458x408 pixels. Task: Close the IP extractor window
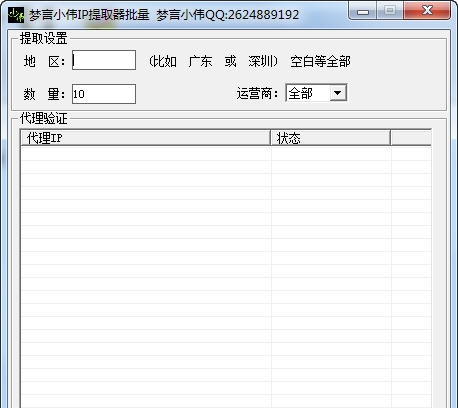click(427, 11)
